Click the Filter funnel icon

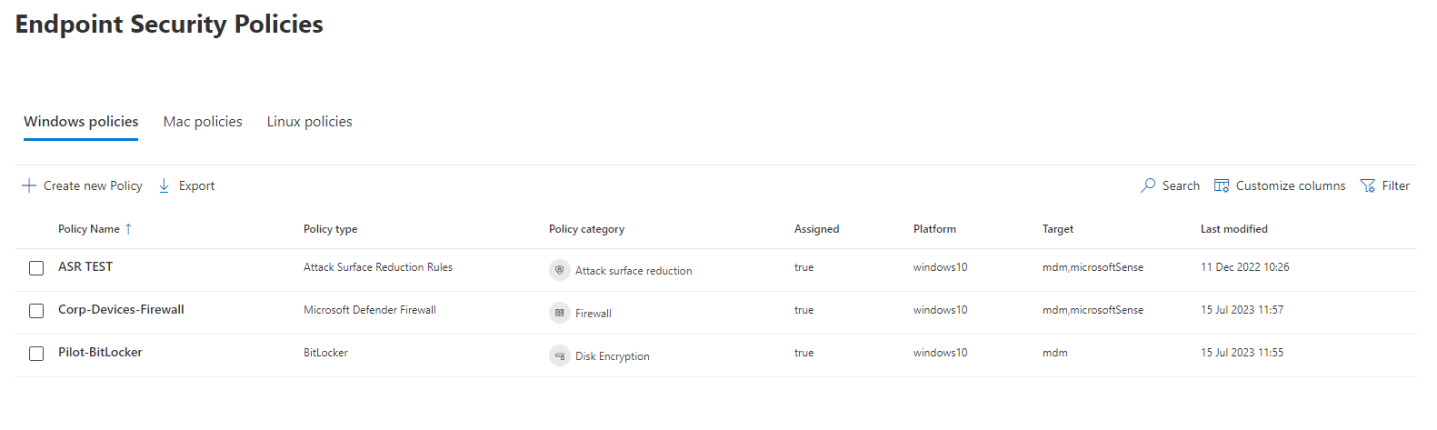(1368, 186)
